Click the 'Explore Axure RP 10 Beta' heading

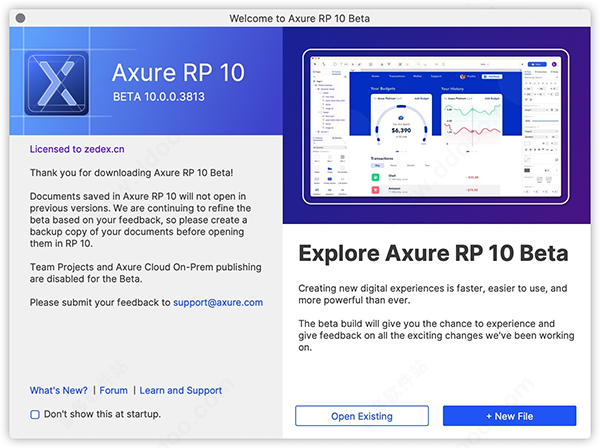pyautogui.click(x=433, y=253)
